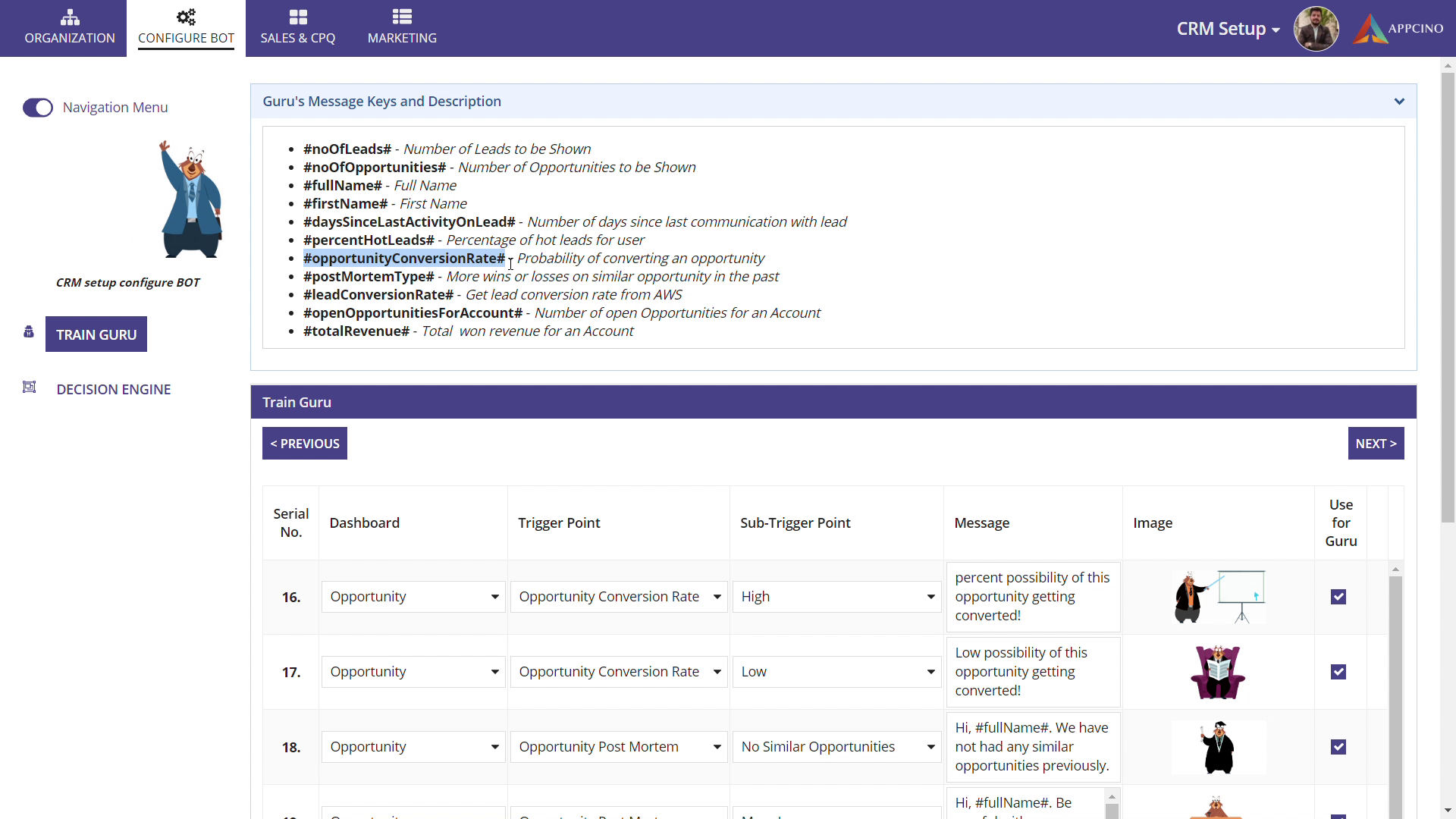Click the Next button
The height and width of the screenshot is (819, 1456).
[1376, 444]
